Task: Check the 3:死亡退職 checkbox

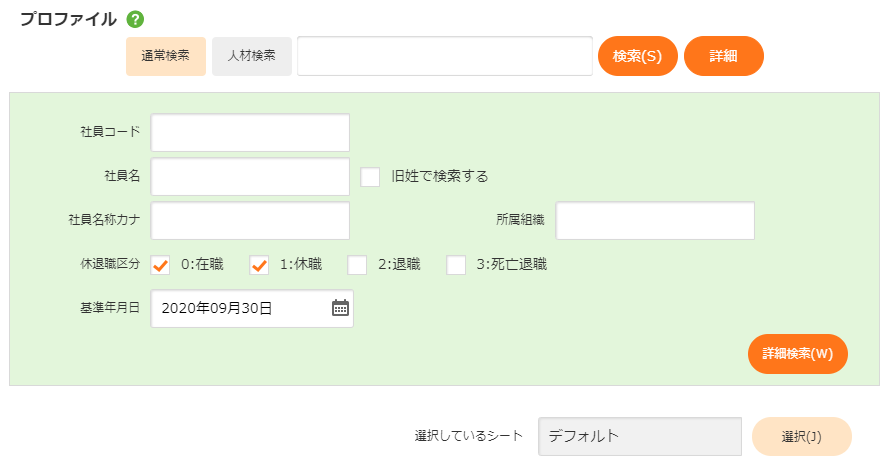Action: pyautogui.click(x=456, y=265)
